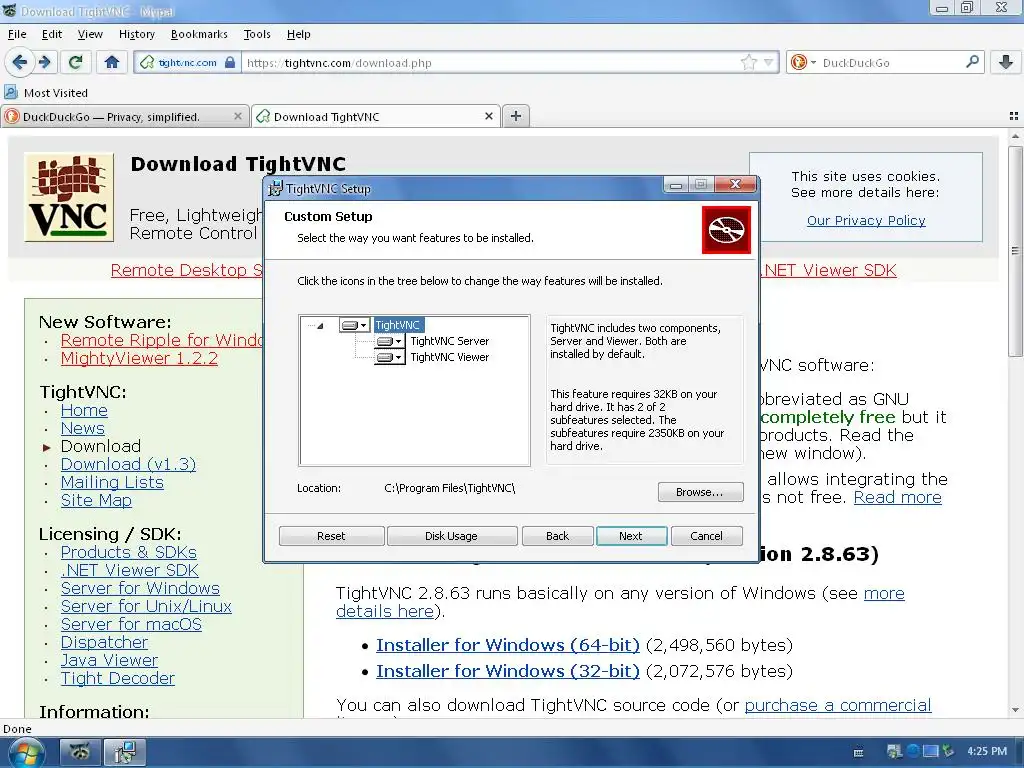Open the .NET Viewer SDK top link
This screenshot has width=1024, height=768.
point(830,270)
